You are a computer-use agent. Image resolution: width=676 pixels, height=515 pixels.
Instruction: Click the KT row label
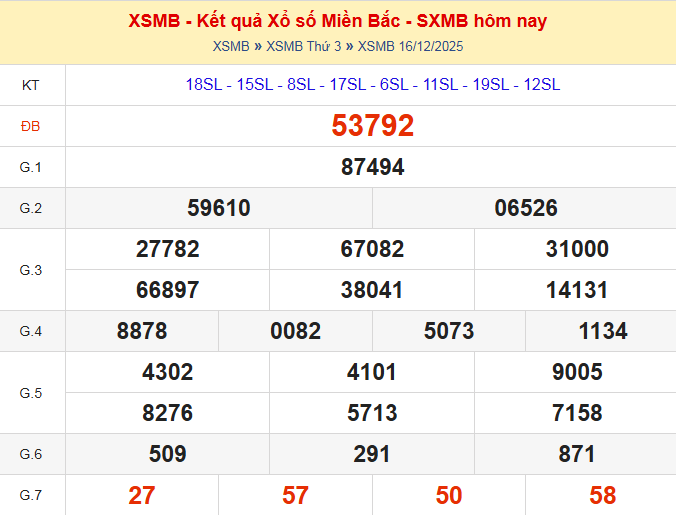point(31,85)
